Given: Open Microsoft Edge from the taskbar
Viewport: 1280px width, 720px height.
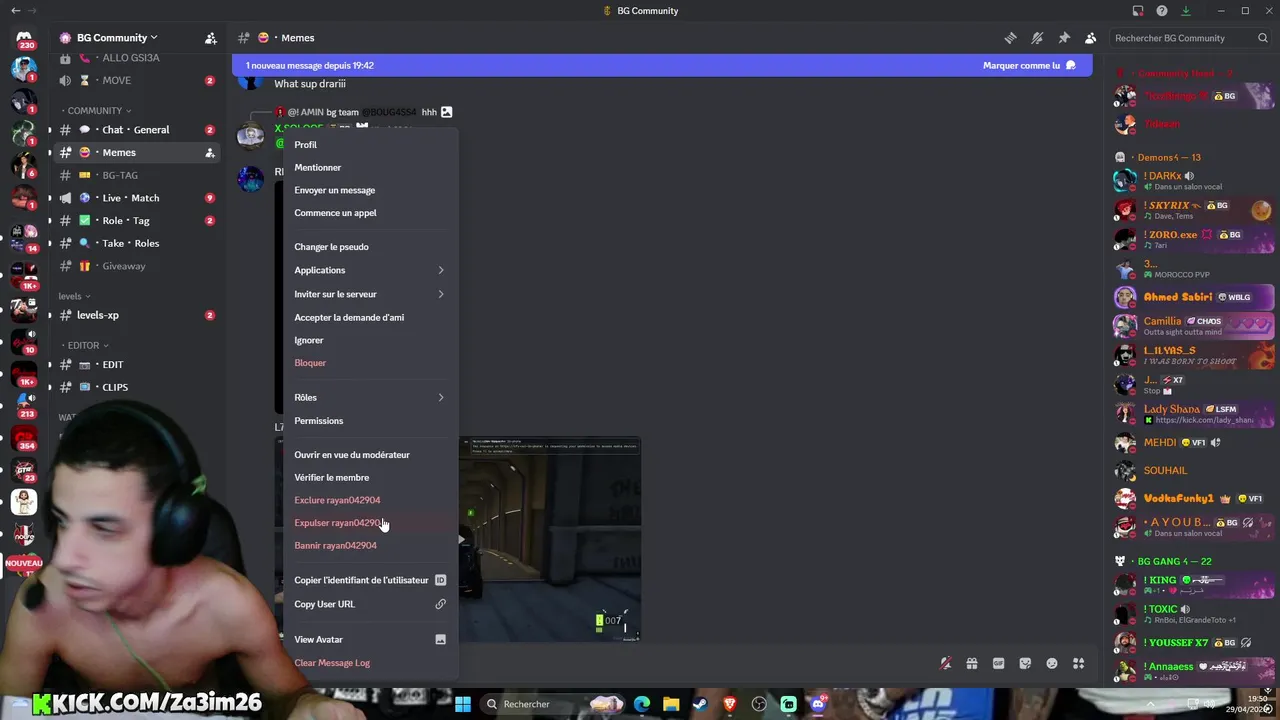Looking at the screenshot, I should click(641, 704).
